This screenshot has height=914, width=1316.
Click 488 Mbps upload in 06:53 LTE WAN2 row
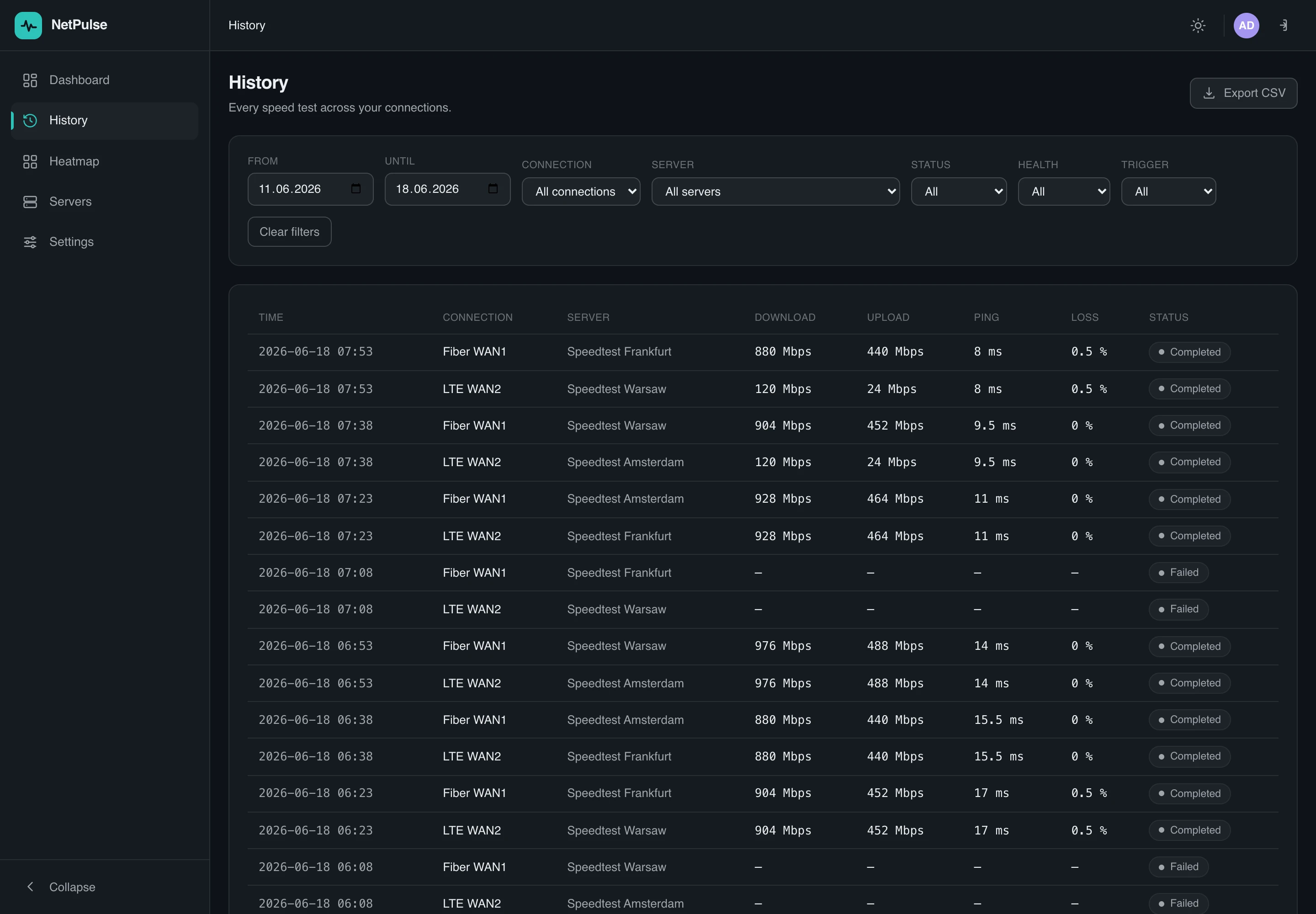895,683
